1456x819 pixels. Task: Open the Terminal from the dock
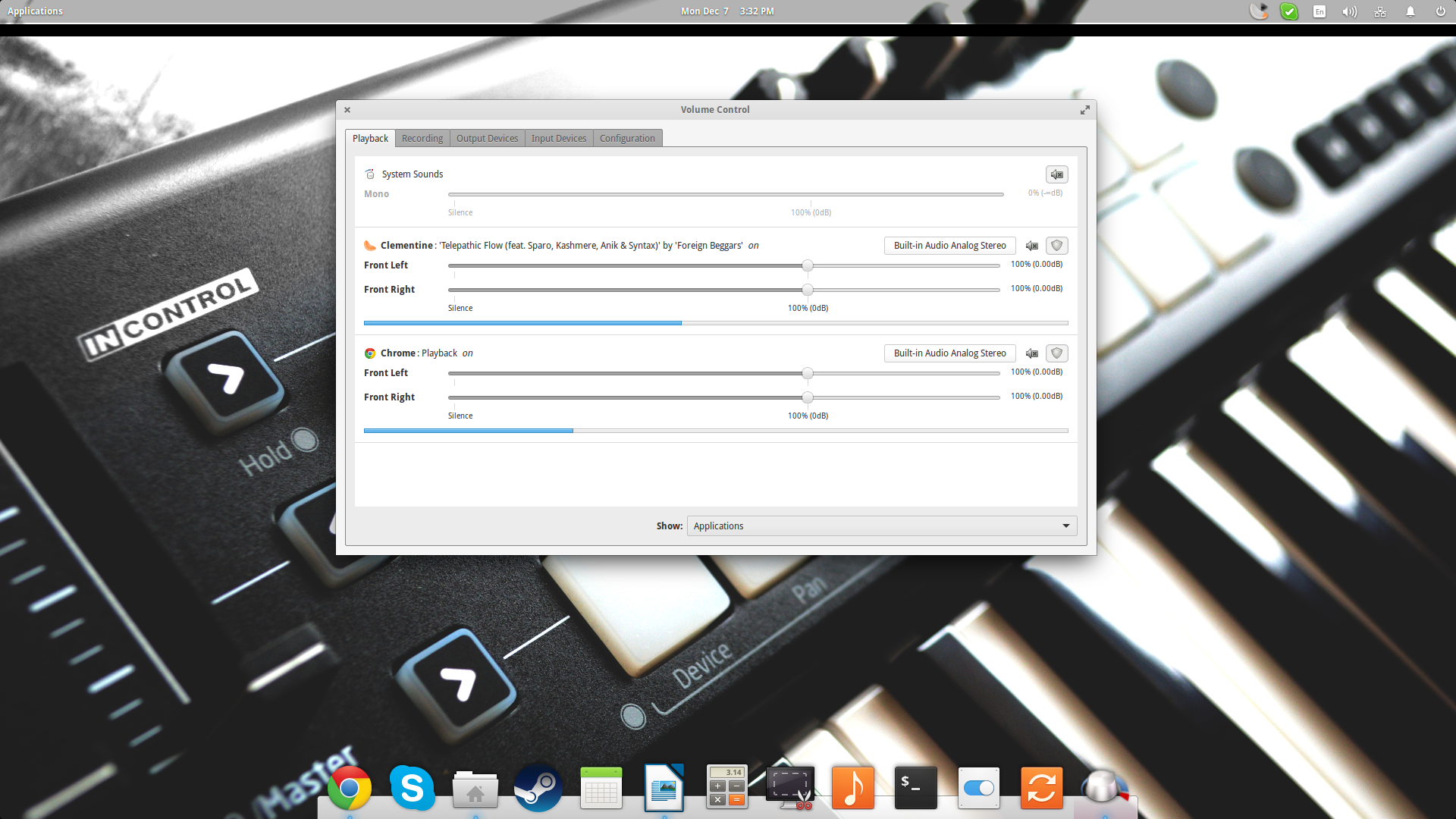point(916,788)
